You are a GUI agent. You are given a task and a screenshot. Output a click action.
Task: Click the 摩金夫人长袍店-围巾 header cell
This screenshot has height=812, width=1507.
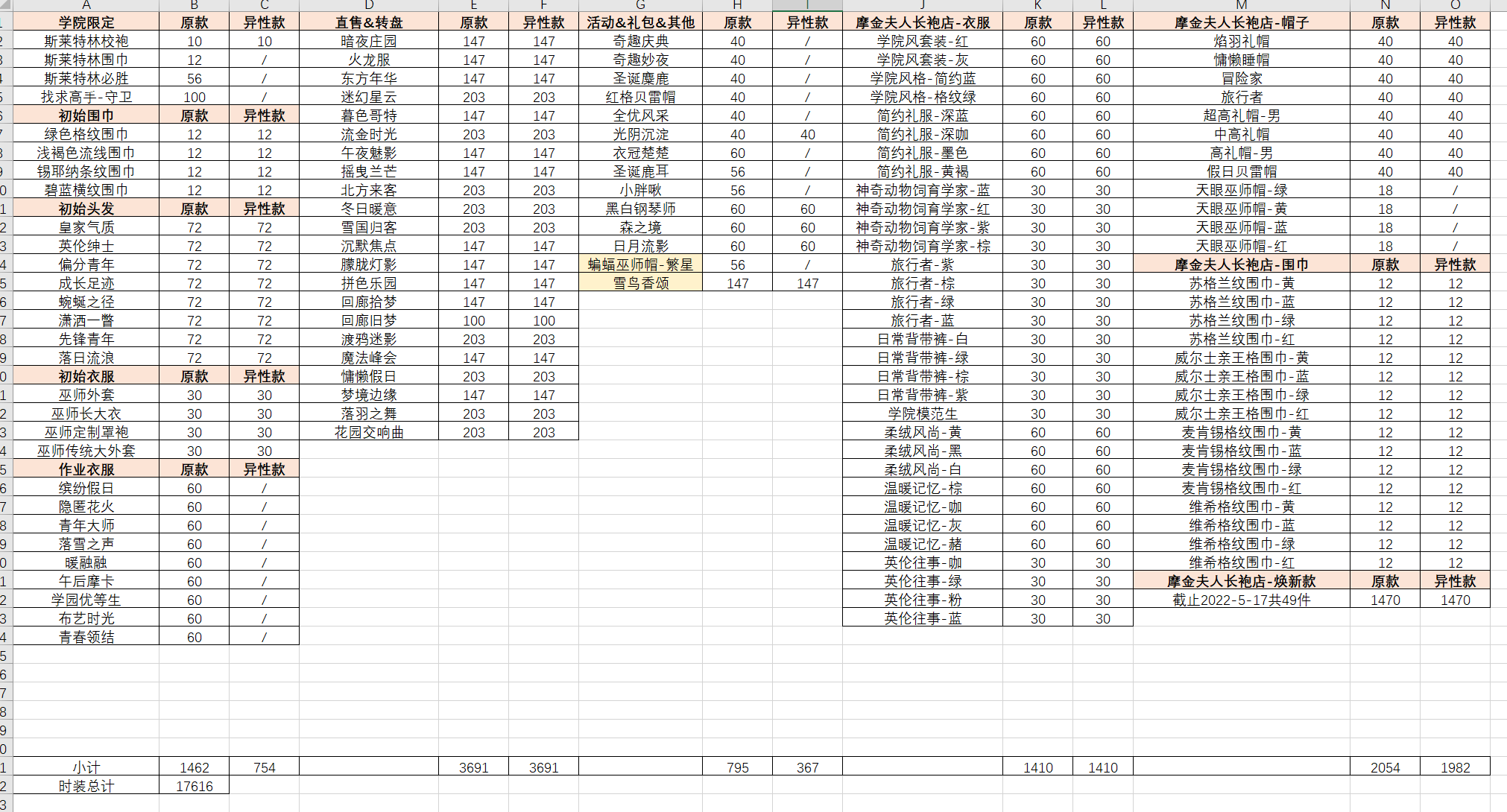pos(1242,264)
